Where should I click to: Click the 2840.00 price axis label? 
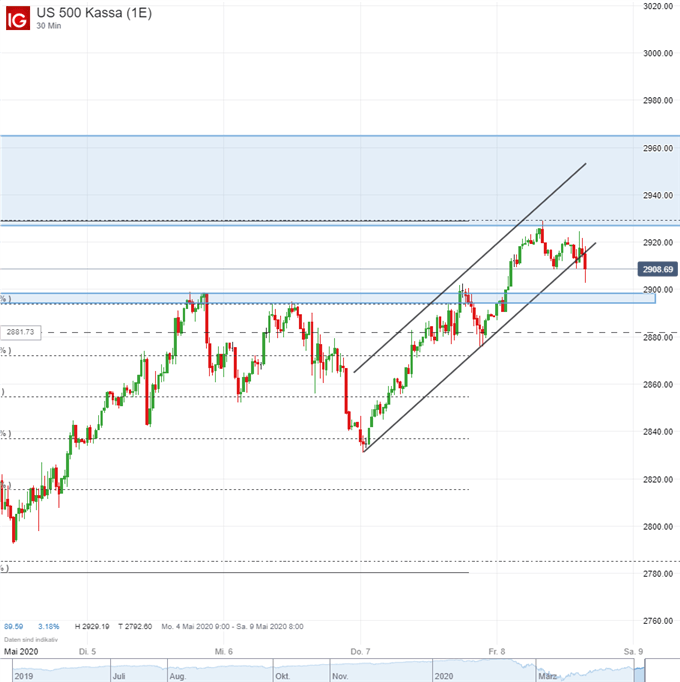[658, 431]
